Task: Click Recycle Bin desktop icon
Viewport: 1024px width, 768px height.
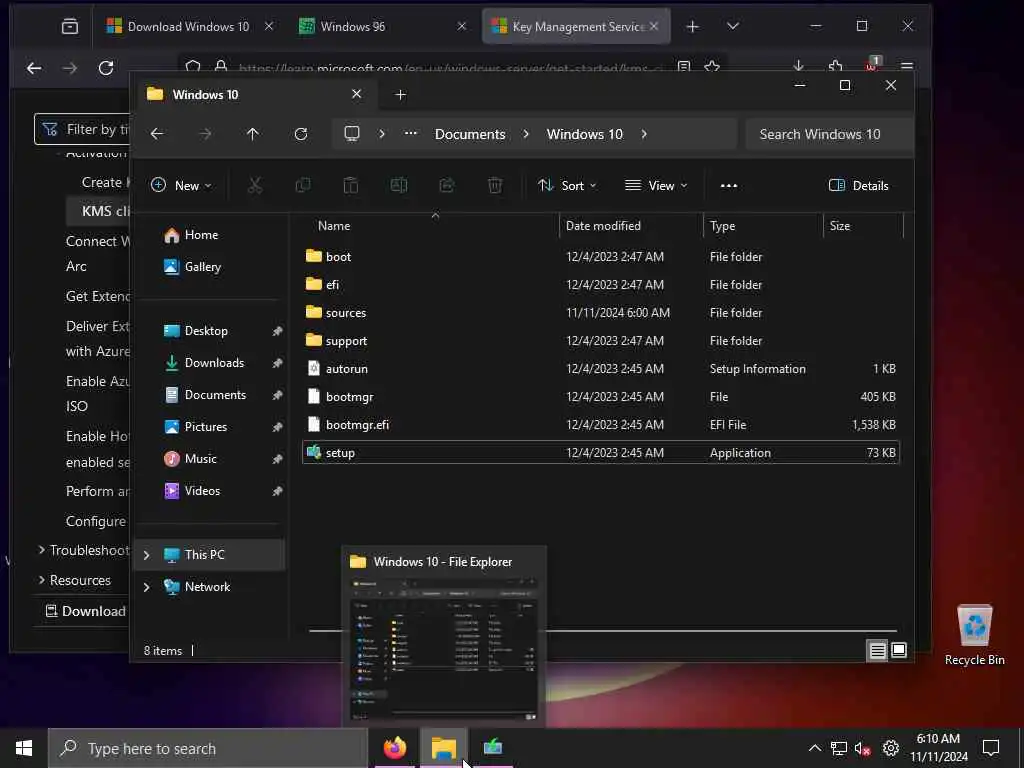Action: pyautogui.click(x=974, y=635)
